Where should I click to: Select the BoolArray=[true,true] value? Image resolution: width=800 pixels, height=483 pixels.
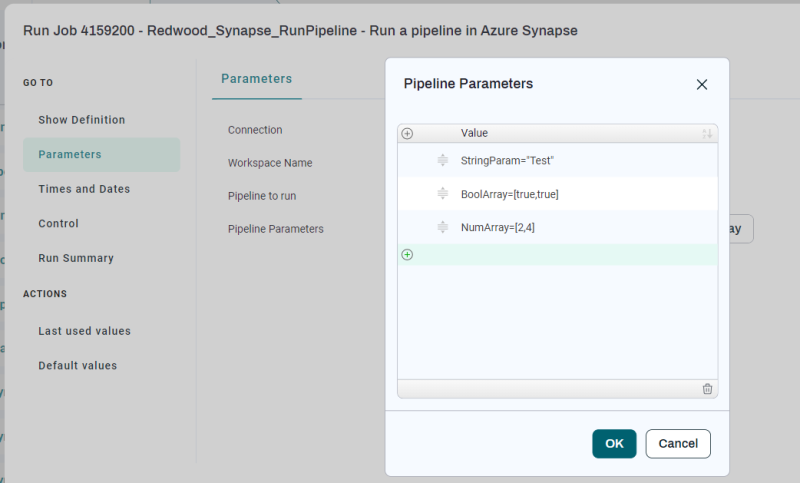tap(510, 194)
